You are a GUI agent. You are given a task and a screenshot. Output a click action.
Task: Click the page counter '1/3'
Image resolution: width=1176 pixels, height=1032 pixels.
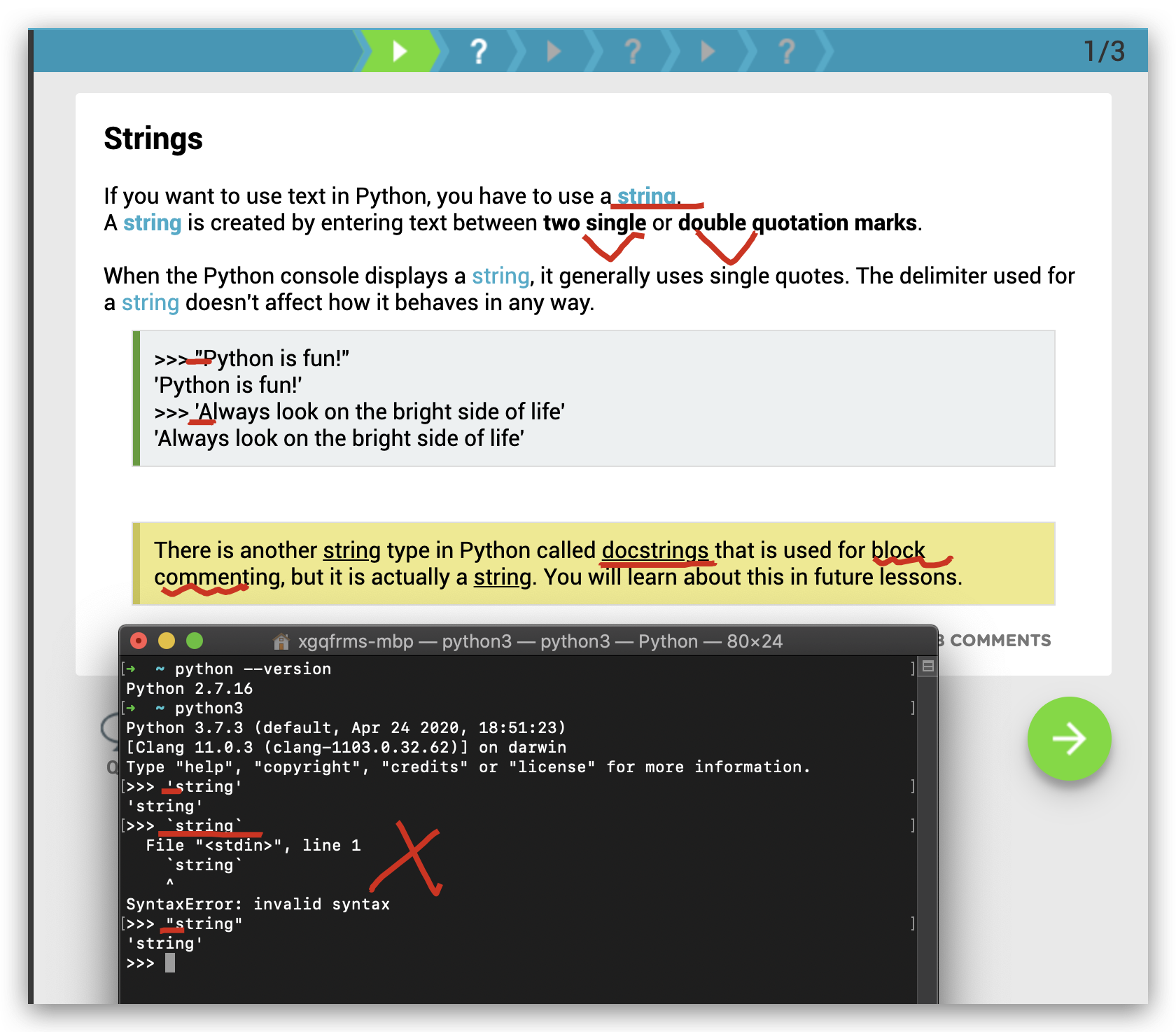point(1104,51)
